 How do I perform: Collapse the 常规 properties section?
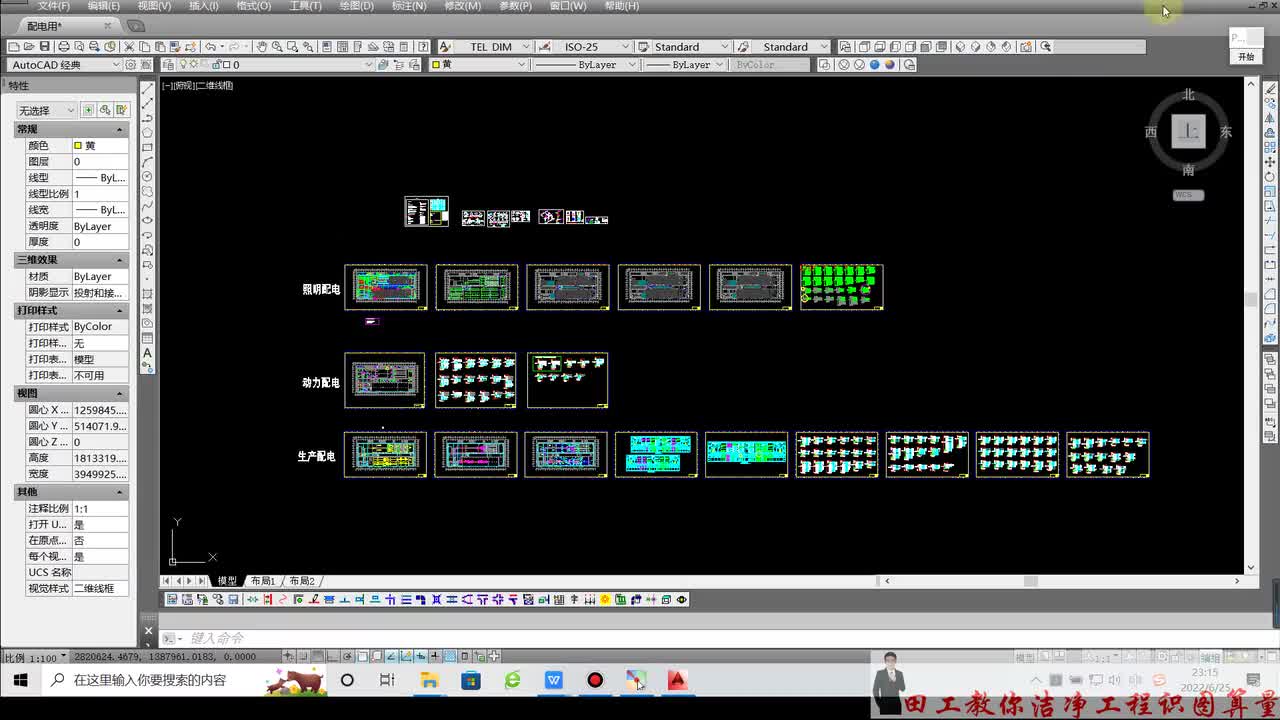click(120, 130)
